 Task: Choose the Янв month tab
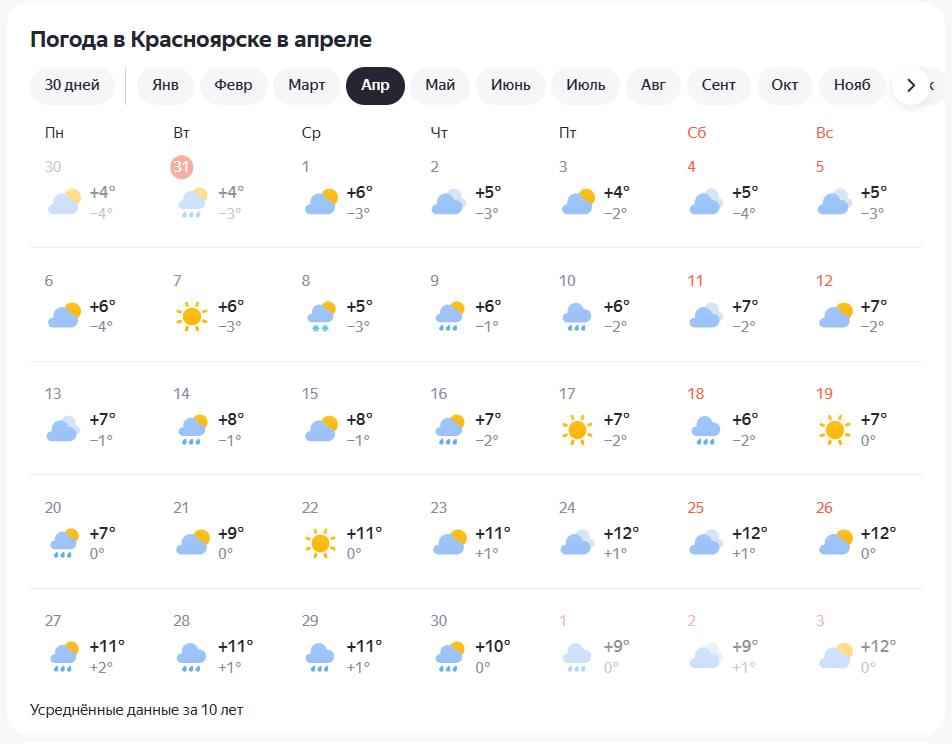[x=165, y=85]
